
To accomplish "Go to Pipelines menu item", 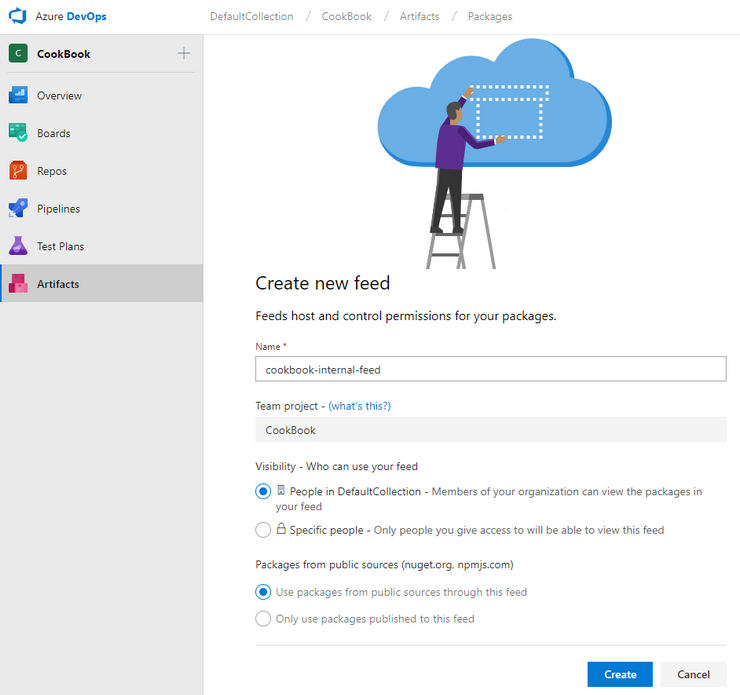I will [x=102, y=209].
